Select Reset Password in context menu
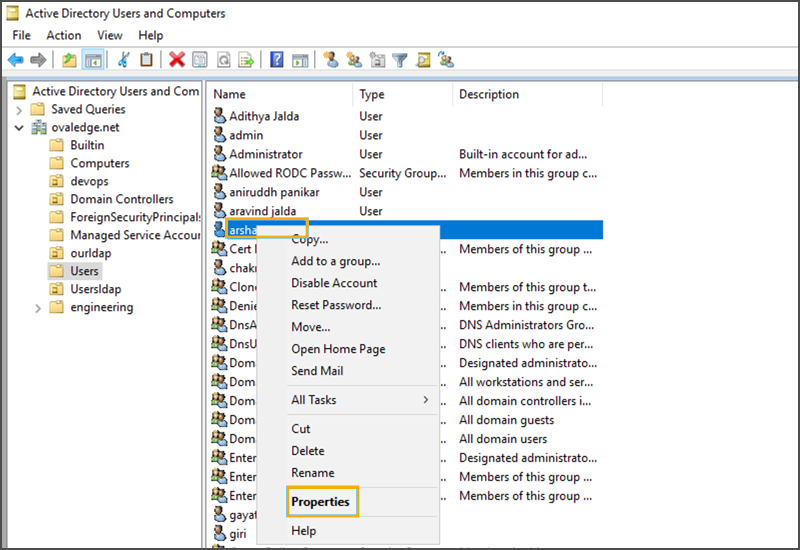The width and height of the screenshot is (800, 550). pyautogui.click(x=336, y=305)
